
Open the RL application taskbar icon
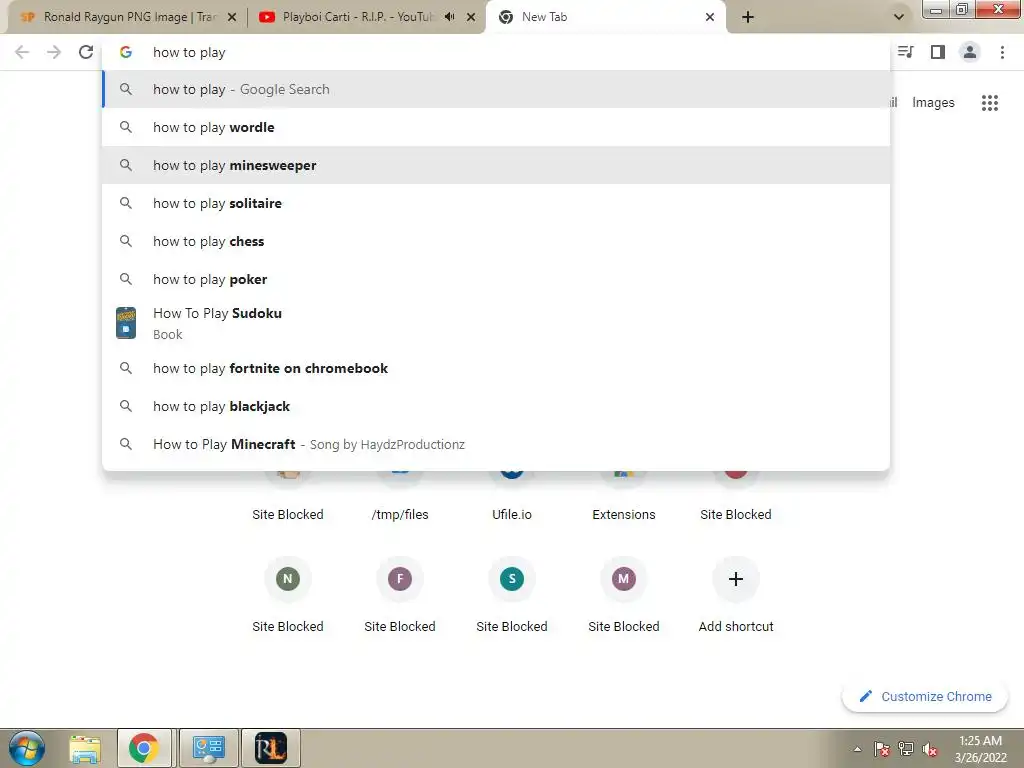tap(271, 748)
